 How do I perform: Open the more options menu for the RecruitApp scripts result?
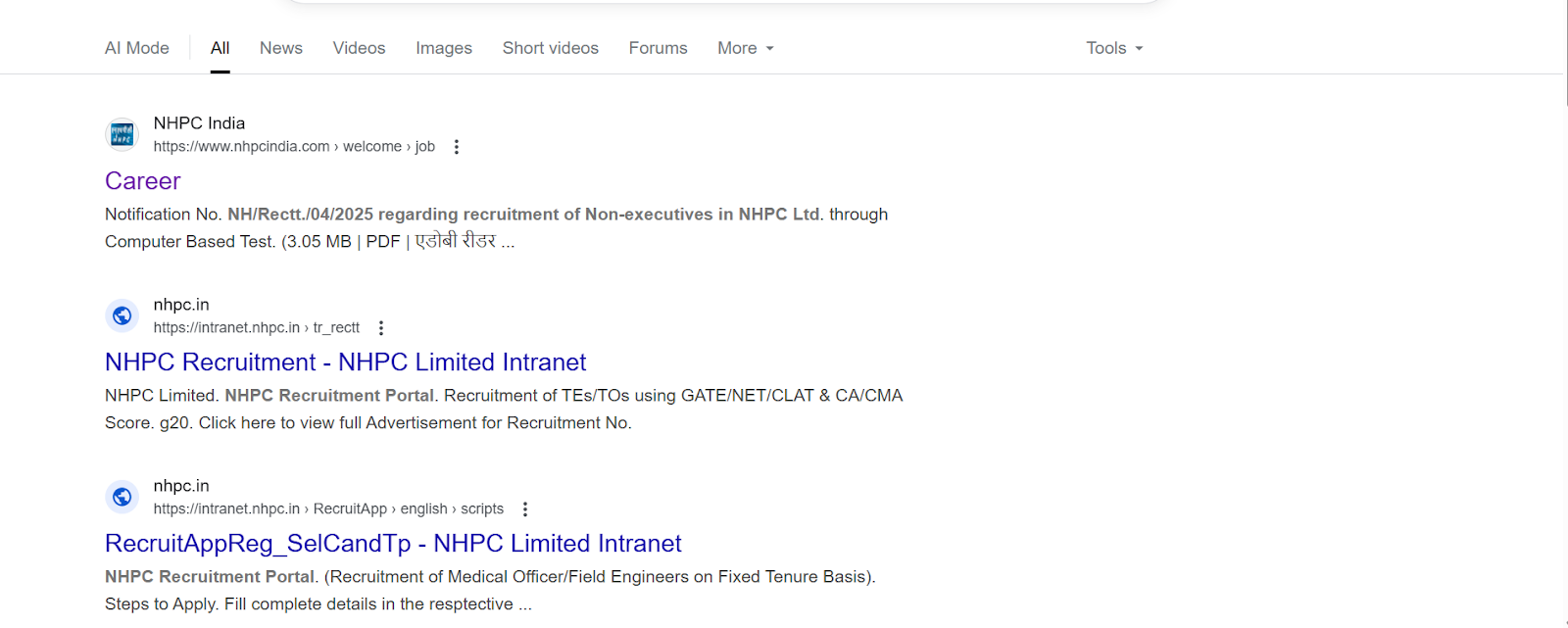525,509
